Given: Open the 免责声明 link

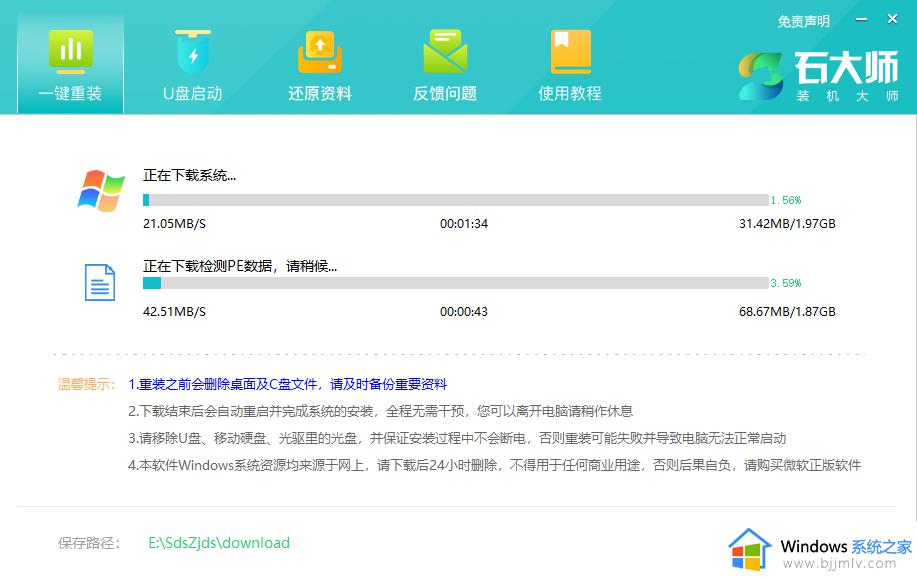Looking at the screenshot, I should tap(804, 22).
